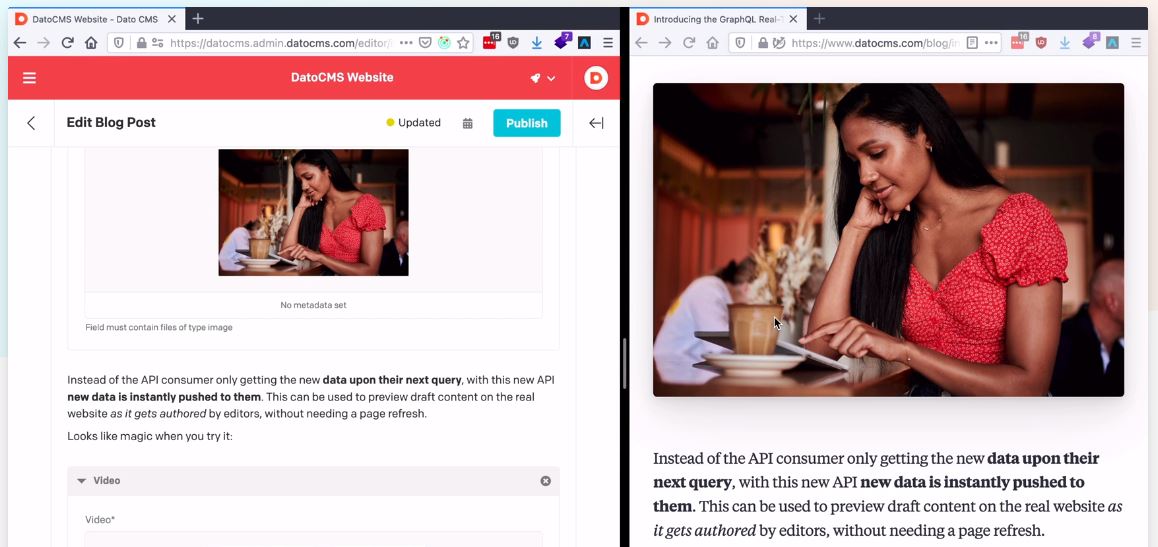Viewport: 1158px width, 547px height.
Task: Click the scrollbar between the two browser windows
Action: click(624, 363)
